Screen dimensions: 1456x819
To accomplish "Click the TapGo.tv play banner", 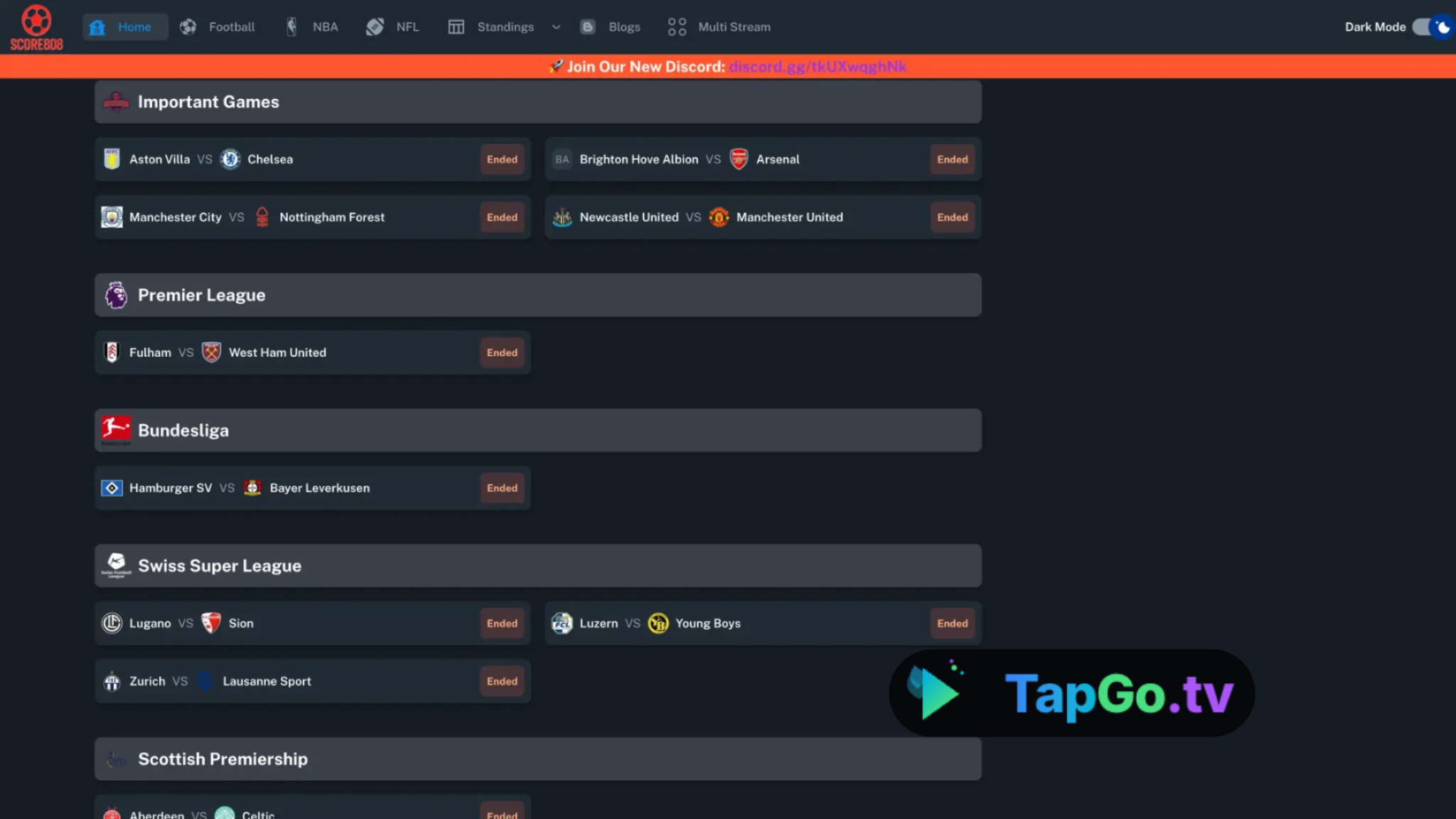I will (1071, 693).
